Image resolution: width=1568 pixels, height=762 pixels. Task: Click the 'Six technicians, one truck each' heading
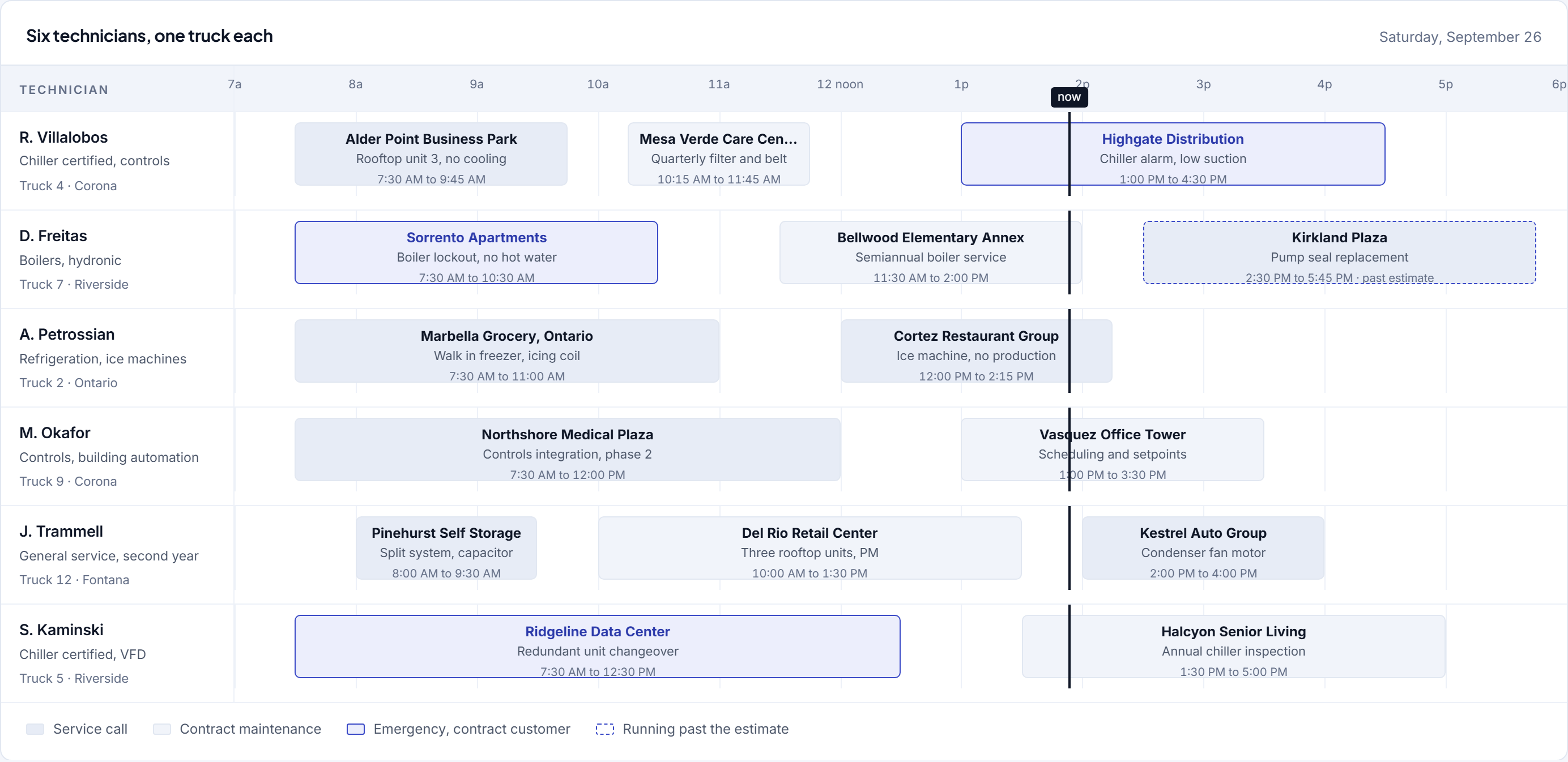pyautogui.click(x=149, y=36)
